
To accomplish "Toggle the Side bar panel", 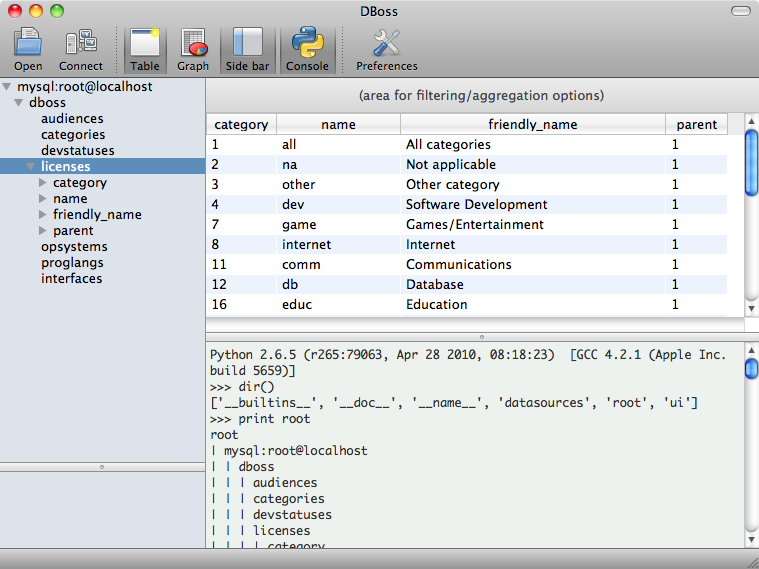I will 247,49.
